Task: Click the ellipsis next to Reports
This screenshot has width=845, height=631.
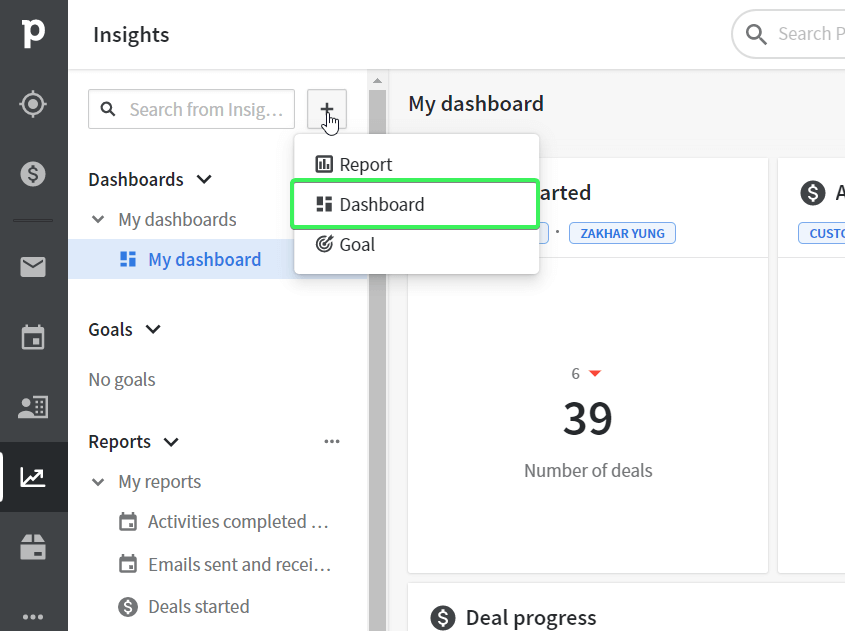Action: click(332, 441)
